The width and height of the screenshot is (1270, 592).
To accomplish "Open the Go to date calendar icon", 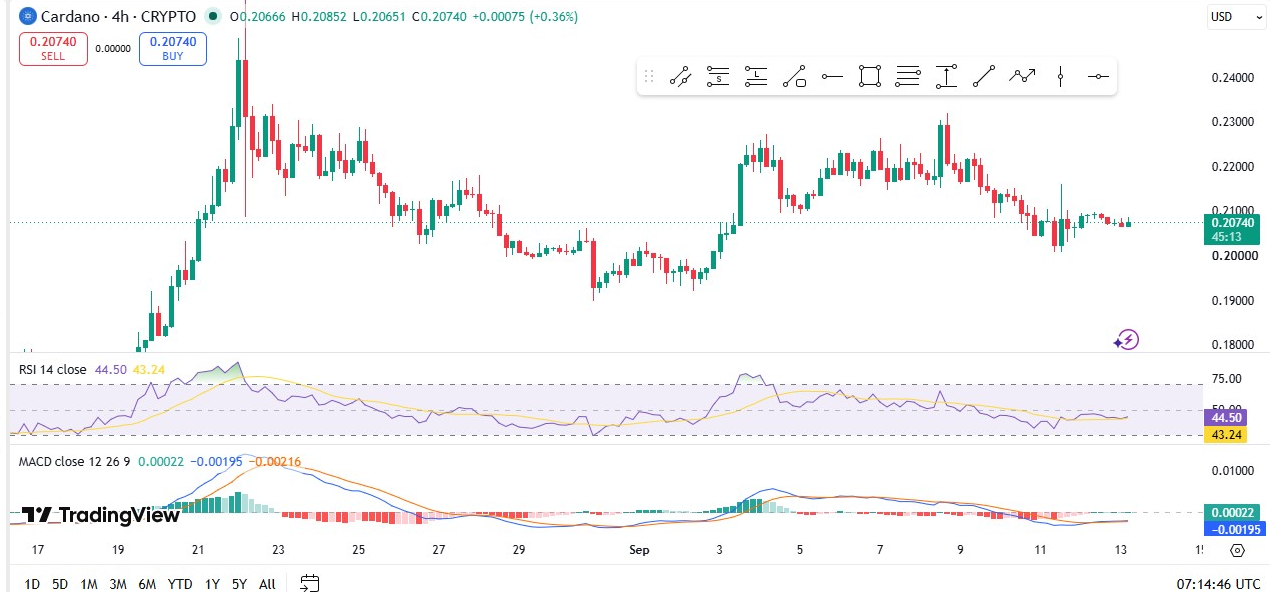I will click(x=310, y=583).
